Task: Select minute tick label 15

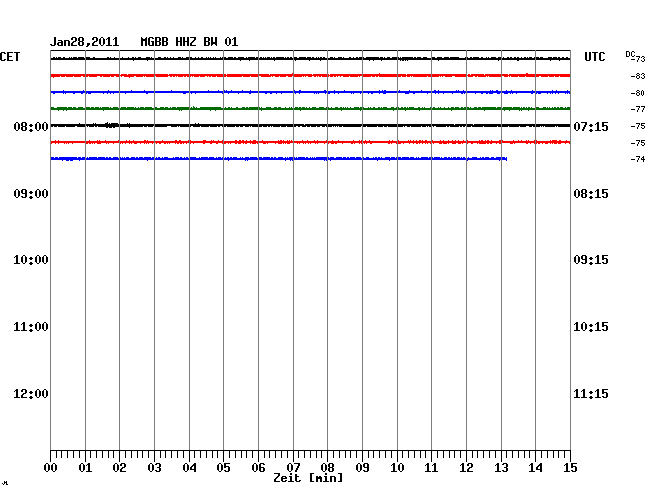Action: coord(570,468)
